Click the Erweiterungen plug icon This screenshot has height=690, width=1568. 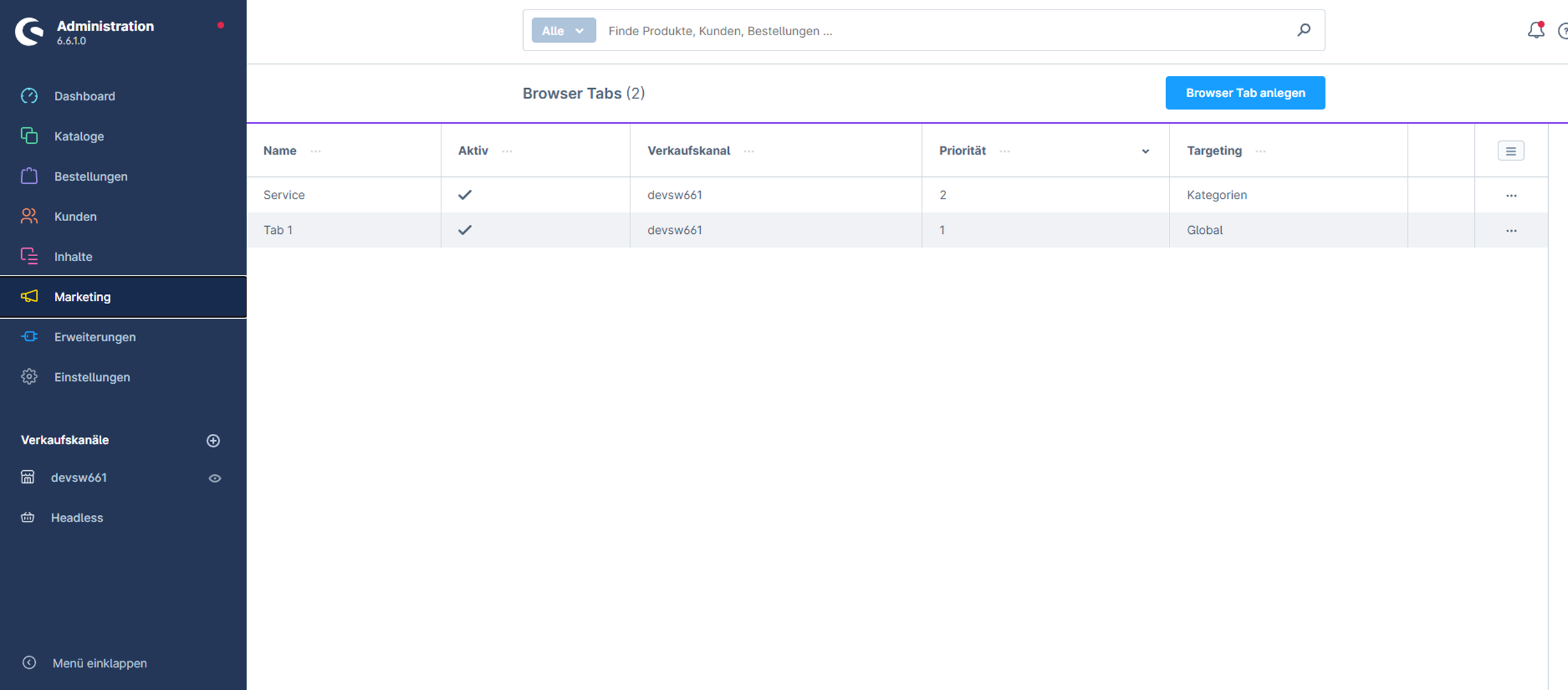click(x=29, y=337)
